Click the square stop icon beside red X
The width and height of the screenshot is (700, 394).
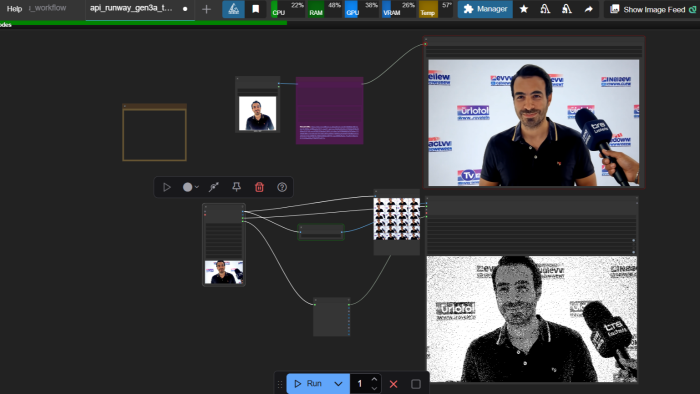[x=416, y=384]
